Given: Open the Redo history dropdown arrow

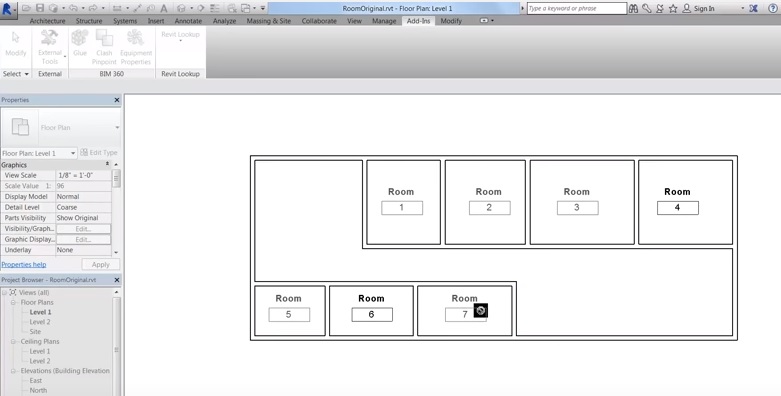Looking at the screenshot, I should pos(103,8).
